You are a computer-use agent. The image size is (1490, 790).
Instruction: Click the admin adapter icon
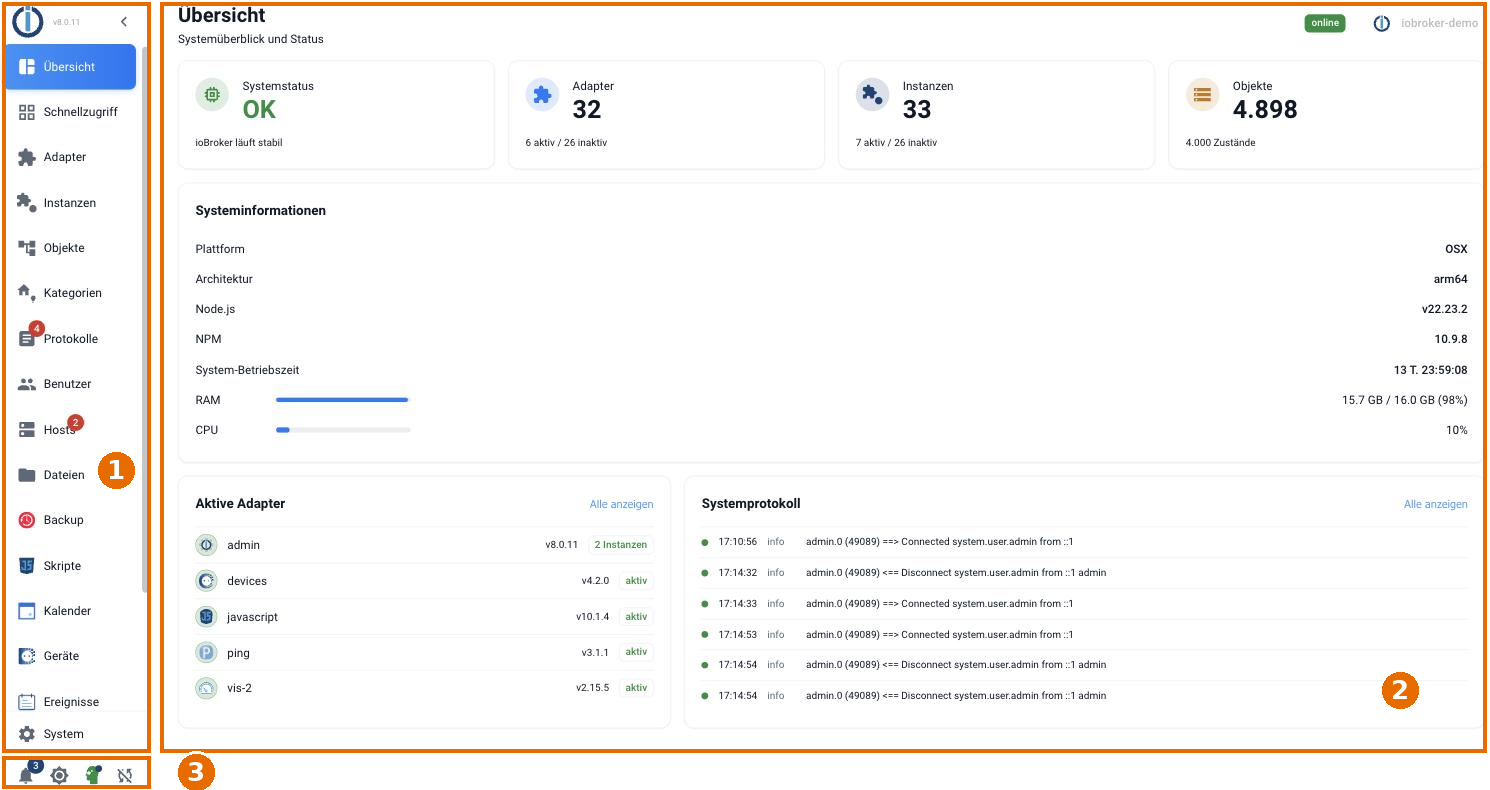pos(206,545)
